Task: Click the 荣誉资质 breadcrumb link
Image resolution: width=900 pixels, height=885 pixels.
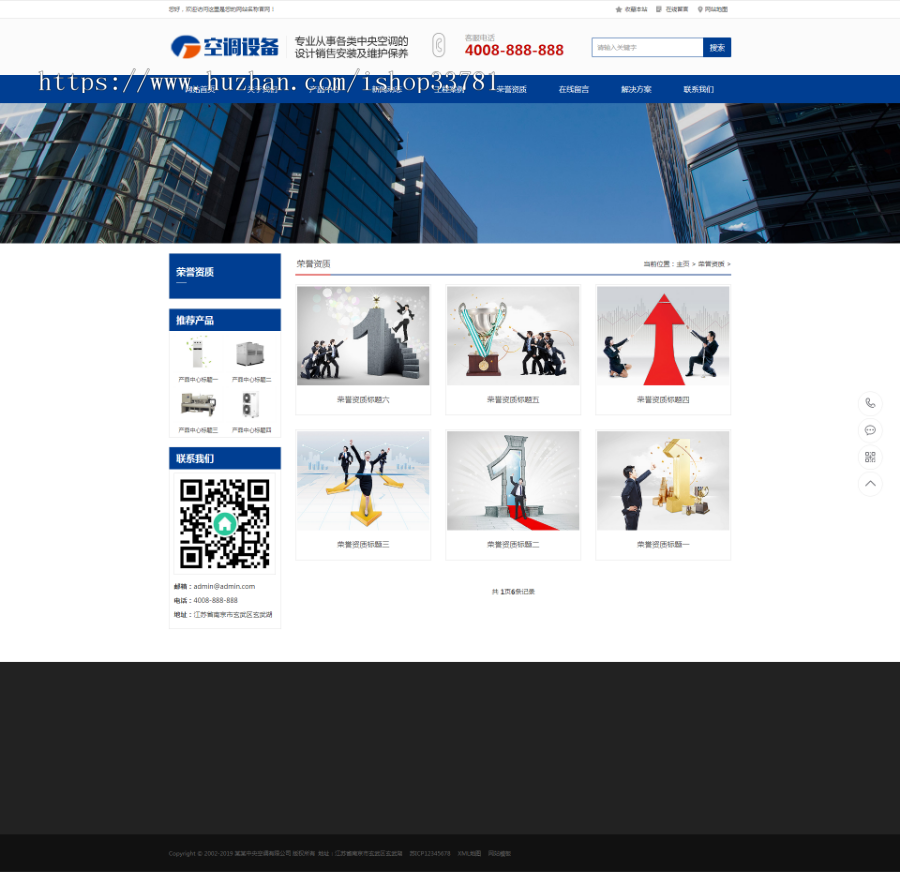Action: [x=711, y=264]
